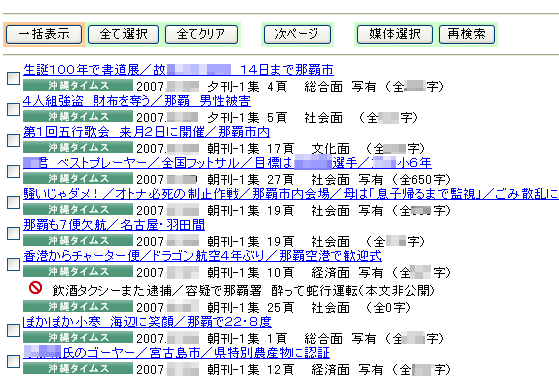The width and height of the screenshot is (559, 377).
Task: Open the 4人組強盗 財布を奪う article link
Action: (137, 101)
